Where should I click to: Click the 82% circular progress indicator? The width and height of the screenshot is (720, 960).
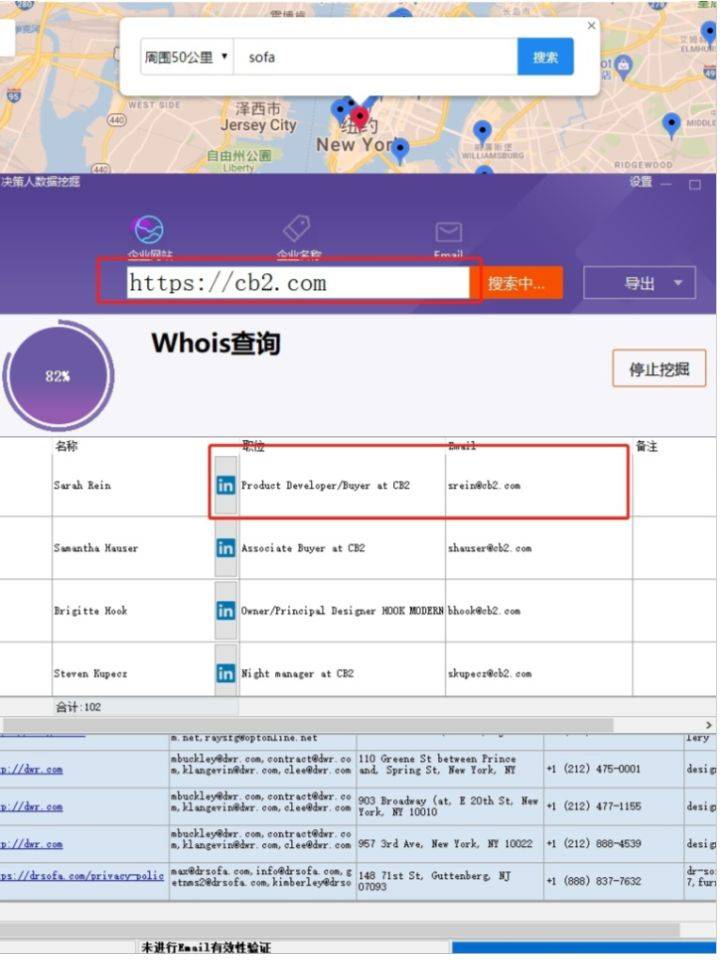(57, 376)
